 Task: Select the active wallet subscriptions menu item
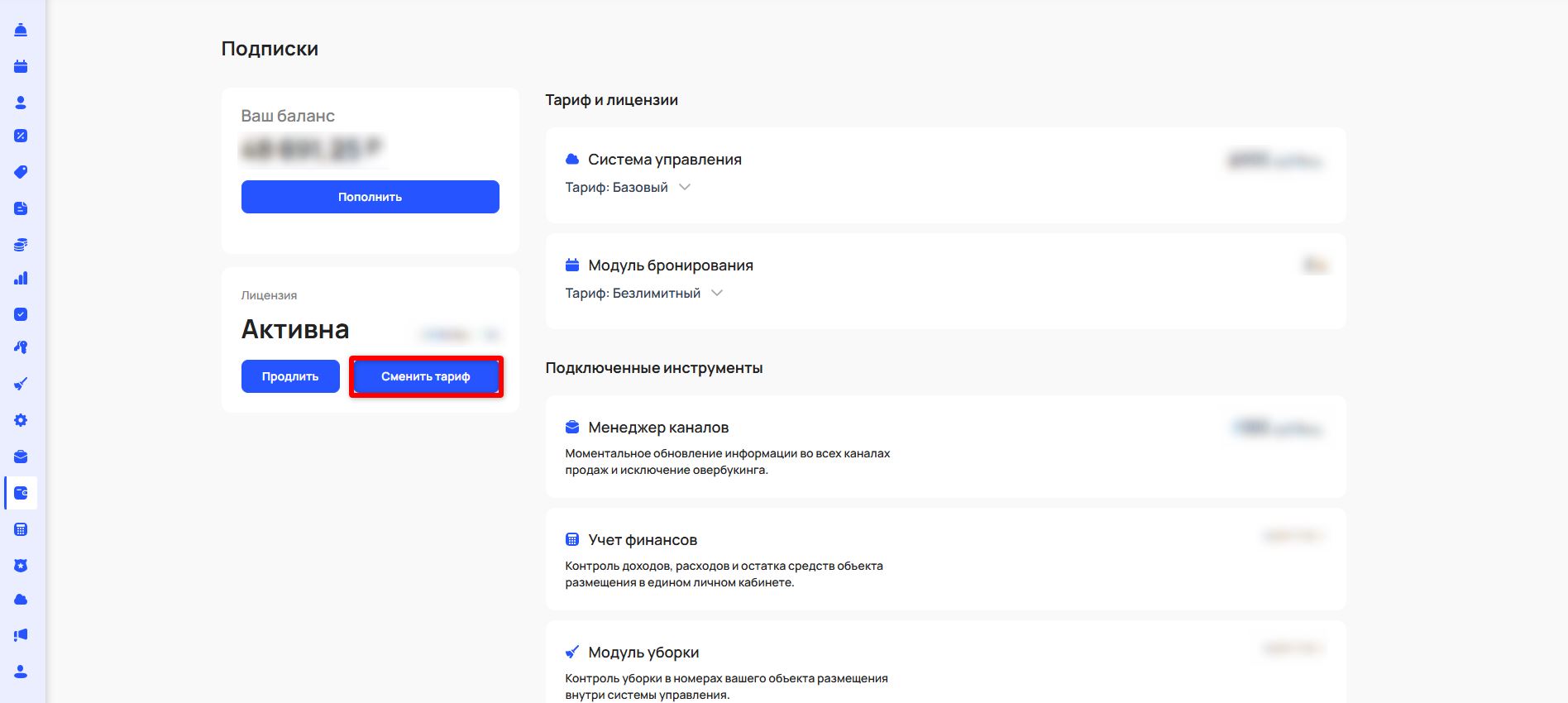pyautogui.click(x=21, y=493)
